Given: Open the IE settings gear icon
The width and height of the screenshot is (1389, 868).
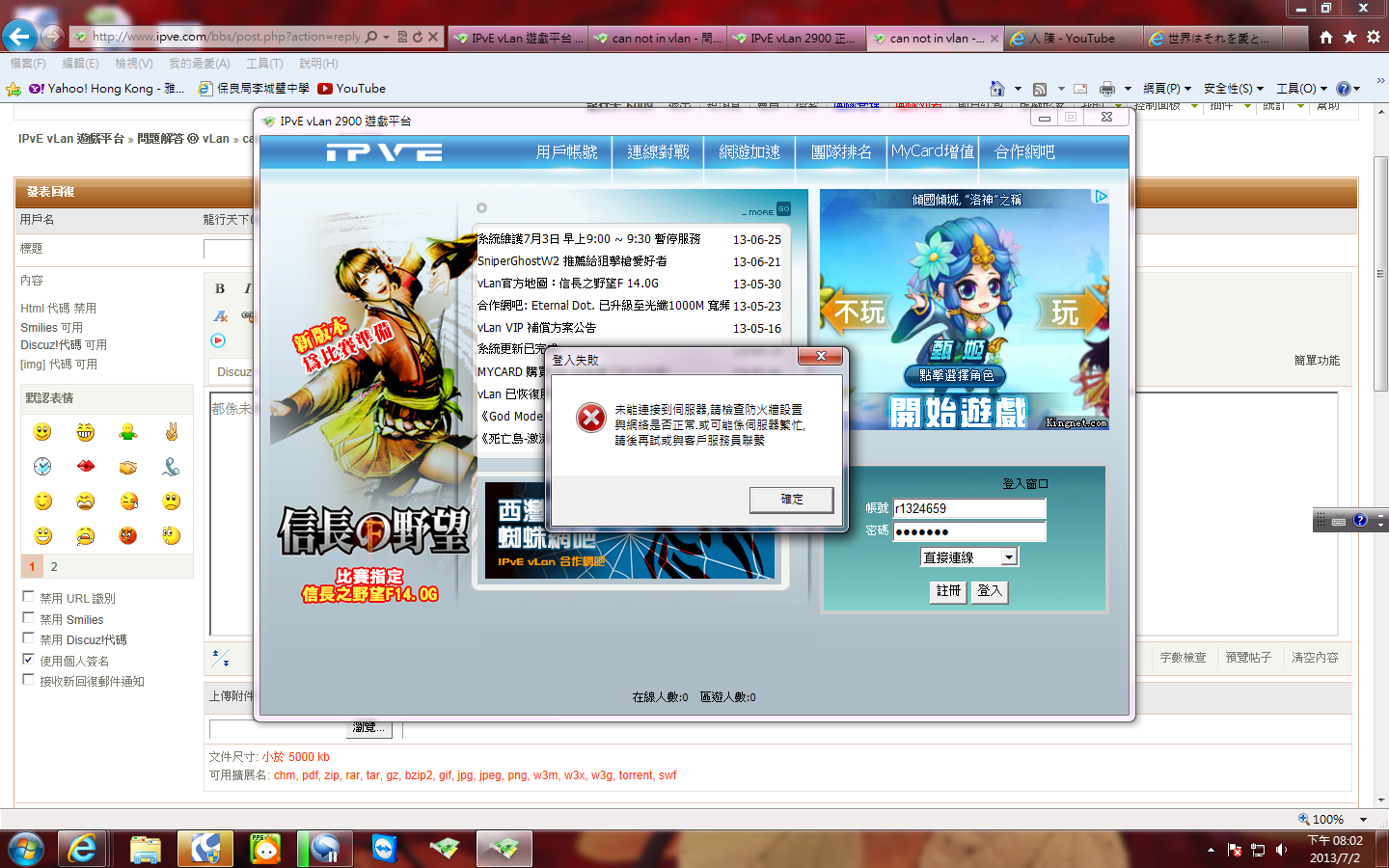Looking at the screenshot, I should click(x=1374, y=37).
